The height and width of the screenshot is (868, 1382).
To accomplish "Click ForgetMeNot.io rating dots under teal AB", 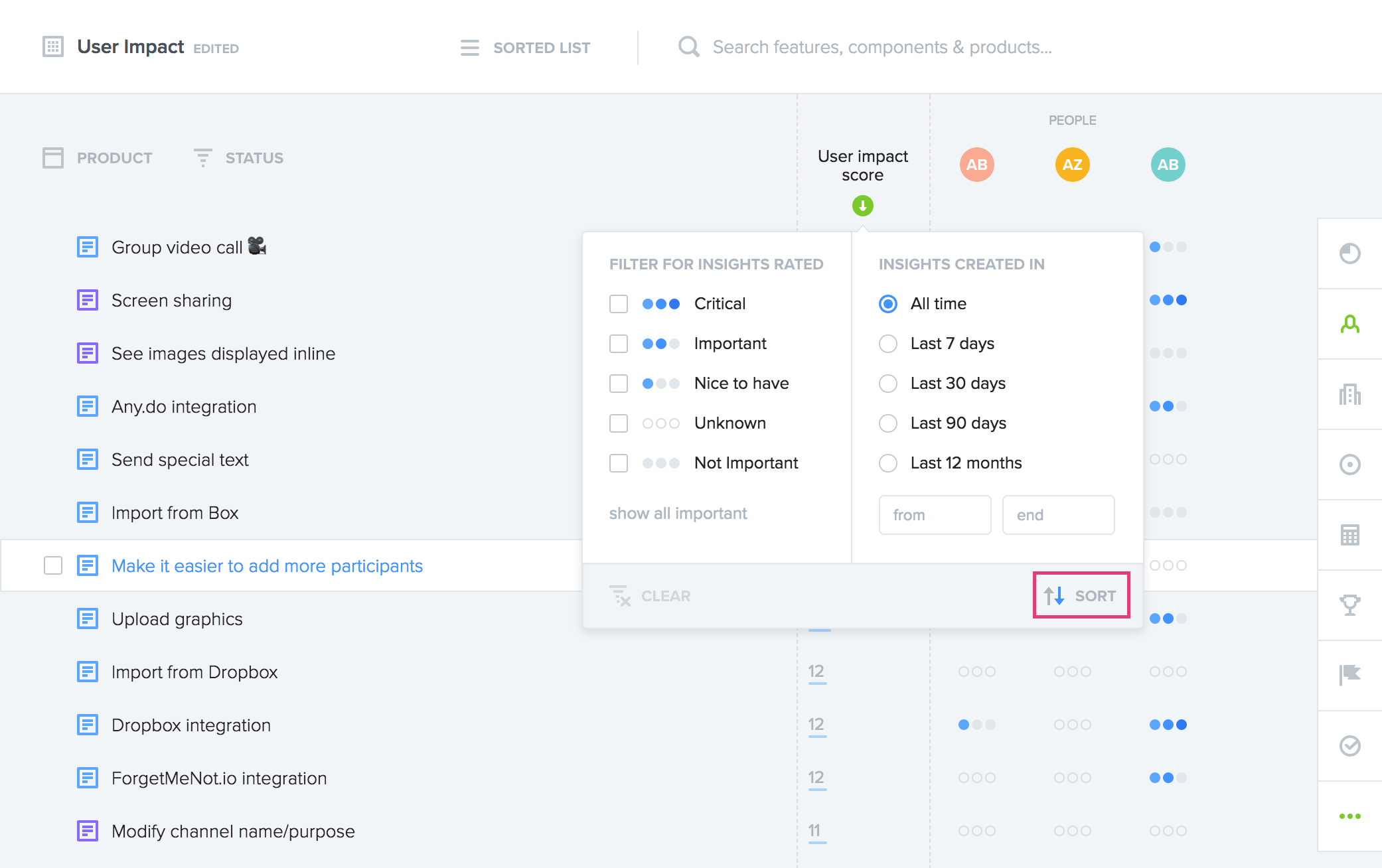I will 1168,778.
